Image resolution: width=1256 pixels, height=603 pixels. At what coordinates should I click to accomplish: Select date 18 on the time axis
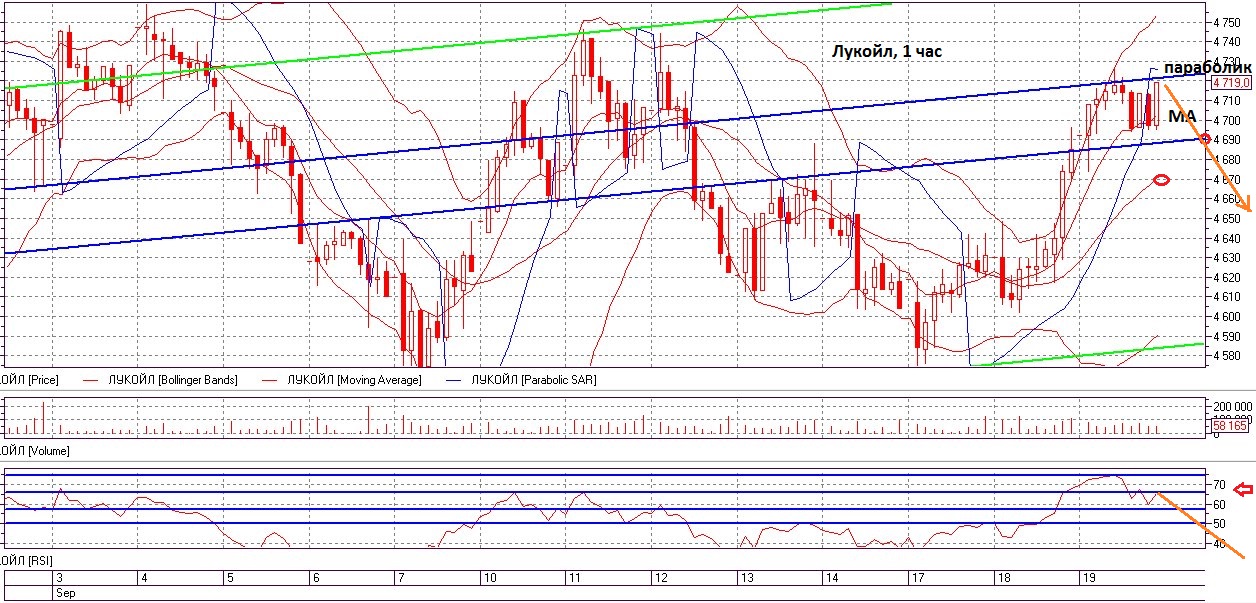(1003, 579)
